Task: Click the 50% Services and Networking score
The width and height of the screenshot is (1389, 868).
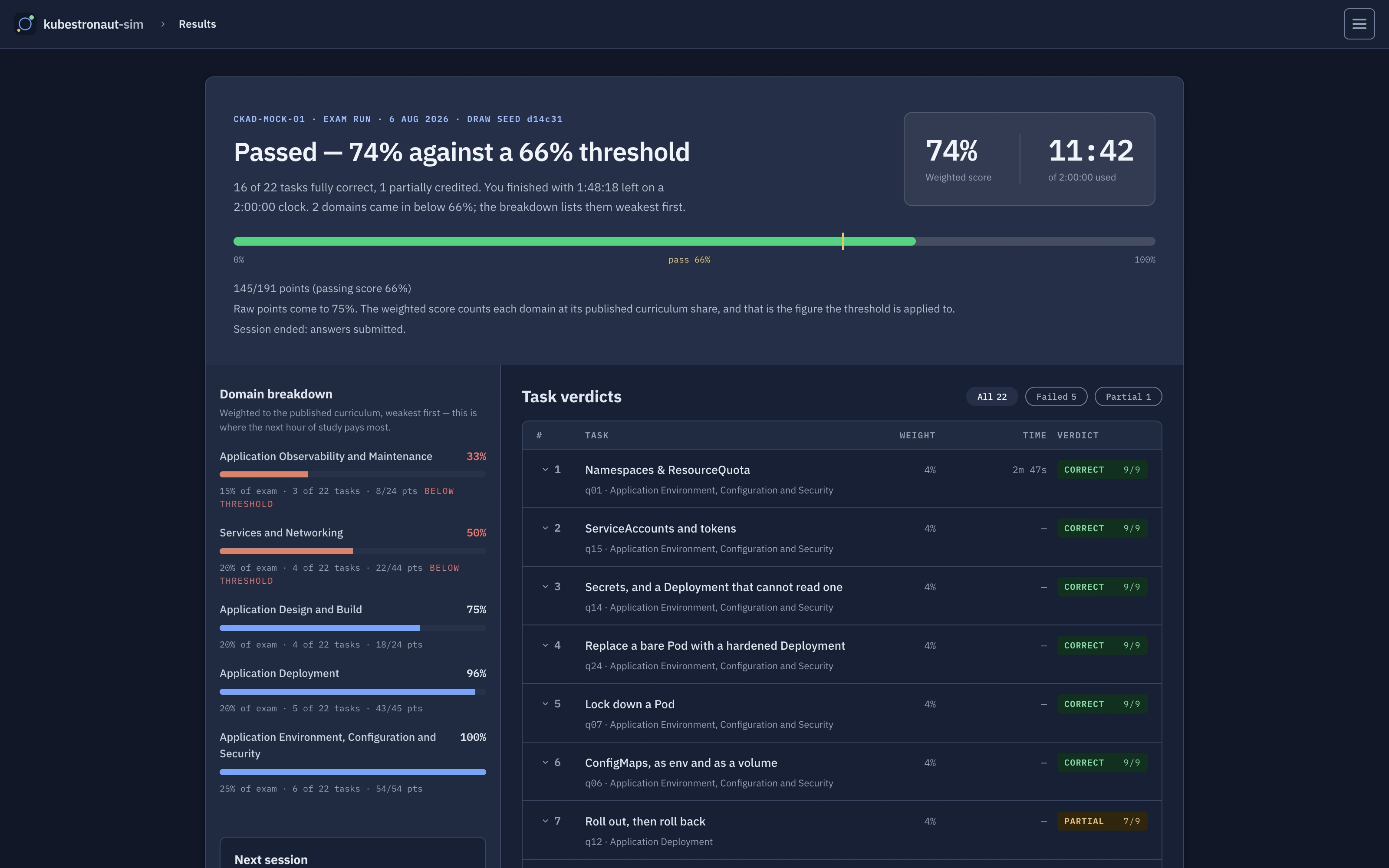Action: [x=476, y=533]
